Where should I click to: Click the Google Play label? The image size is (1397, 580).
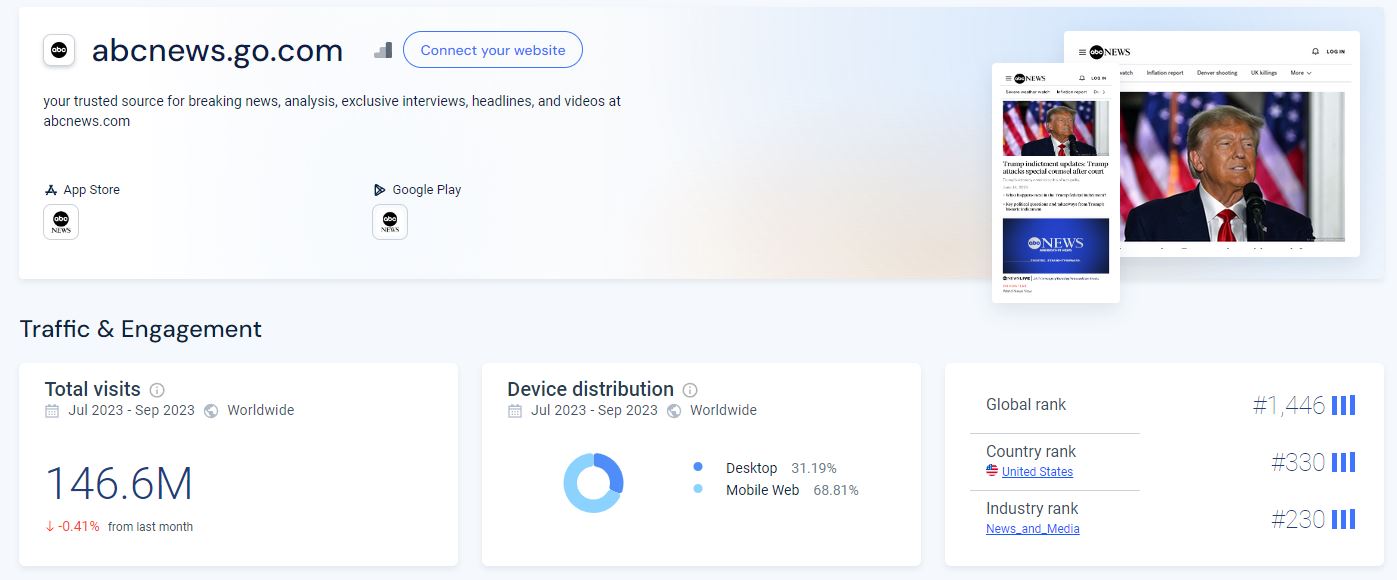[x=427, y=190]
